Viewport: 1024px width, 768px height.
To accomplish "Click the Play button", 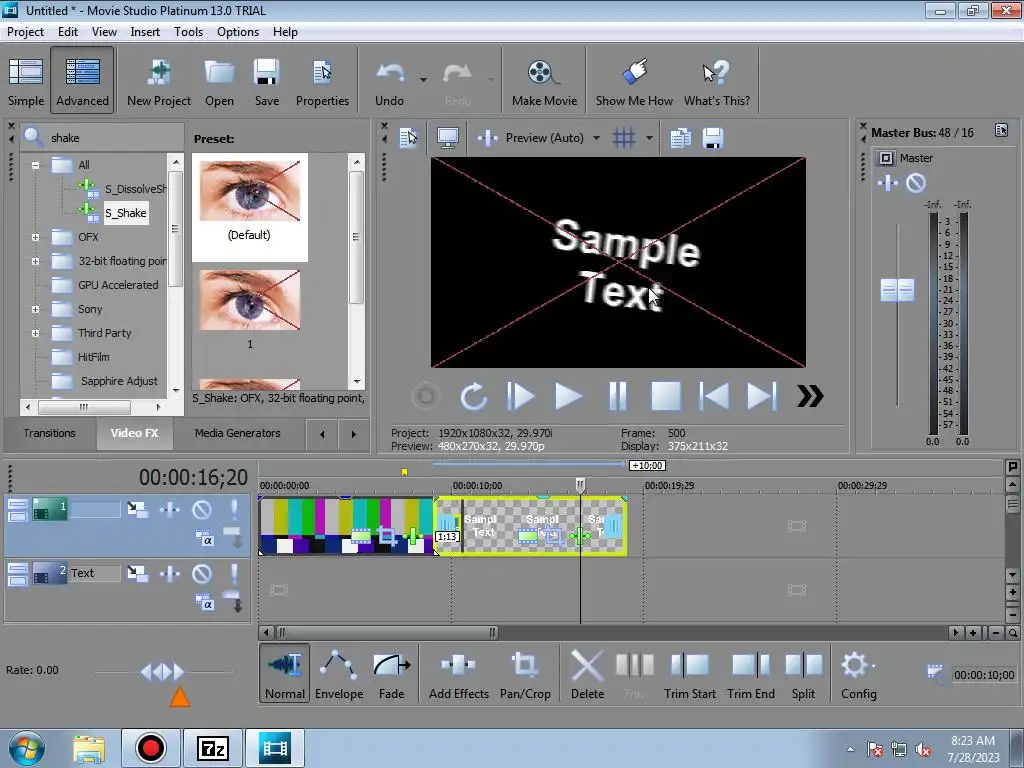I will coord(568,396).
